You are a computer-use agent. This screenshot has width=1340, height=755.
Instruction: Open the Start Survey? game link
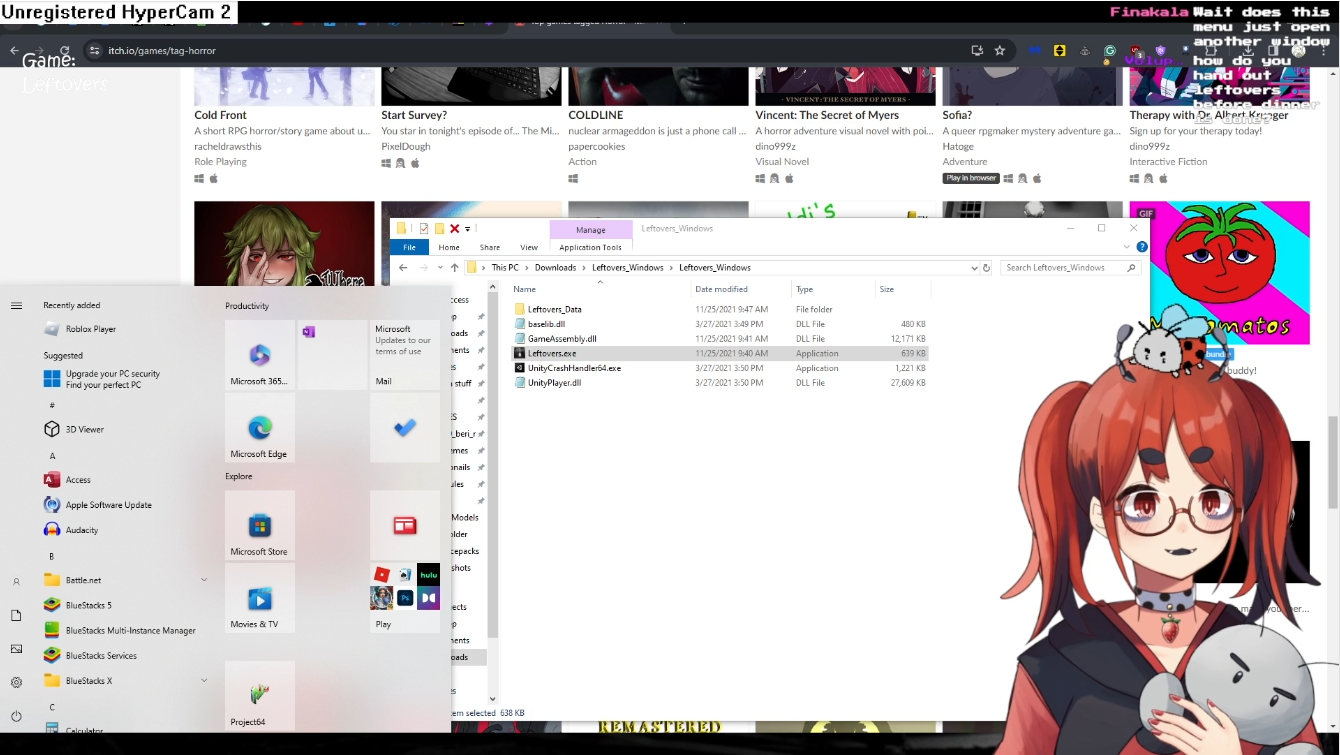click(414, 115)
